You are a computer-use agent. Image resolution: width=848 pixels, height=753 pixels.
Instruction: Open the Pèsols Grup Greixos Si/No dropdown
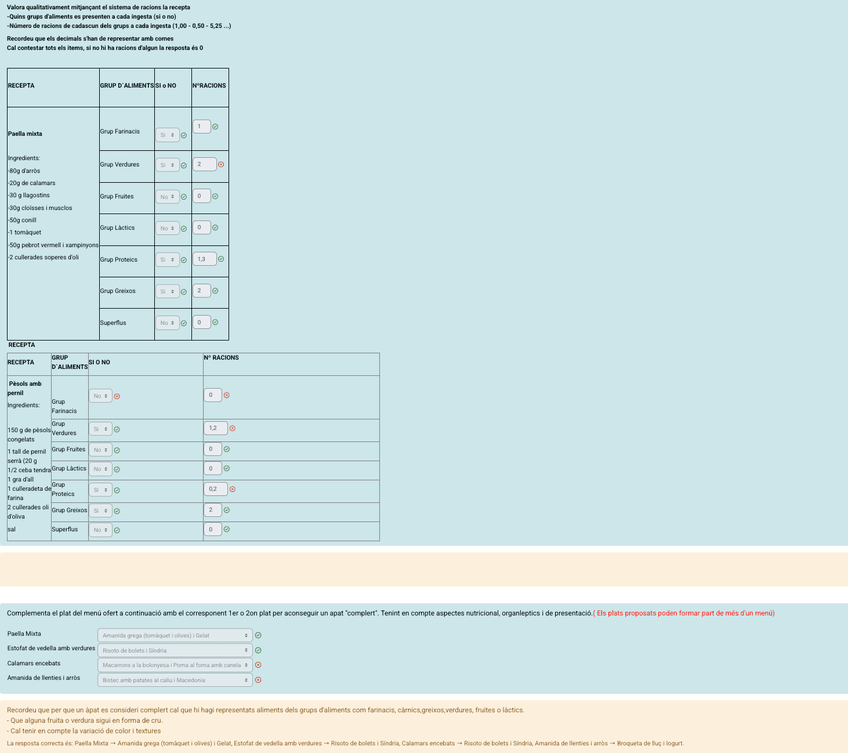tap(101, 511)
